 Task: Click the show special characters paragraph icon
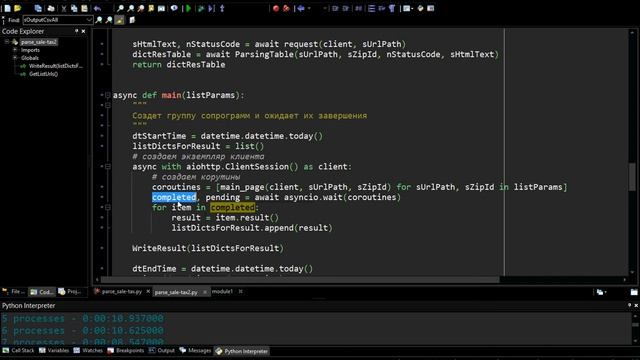(392, 8)
